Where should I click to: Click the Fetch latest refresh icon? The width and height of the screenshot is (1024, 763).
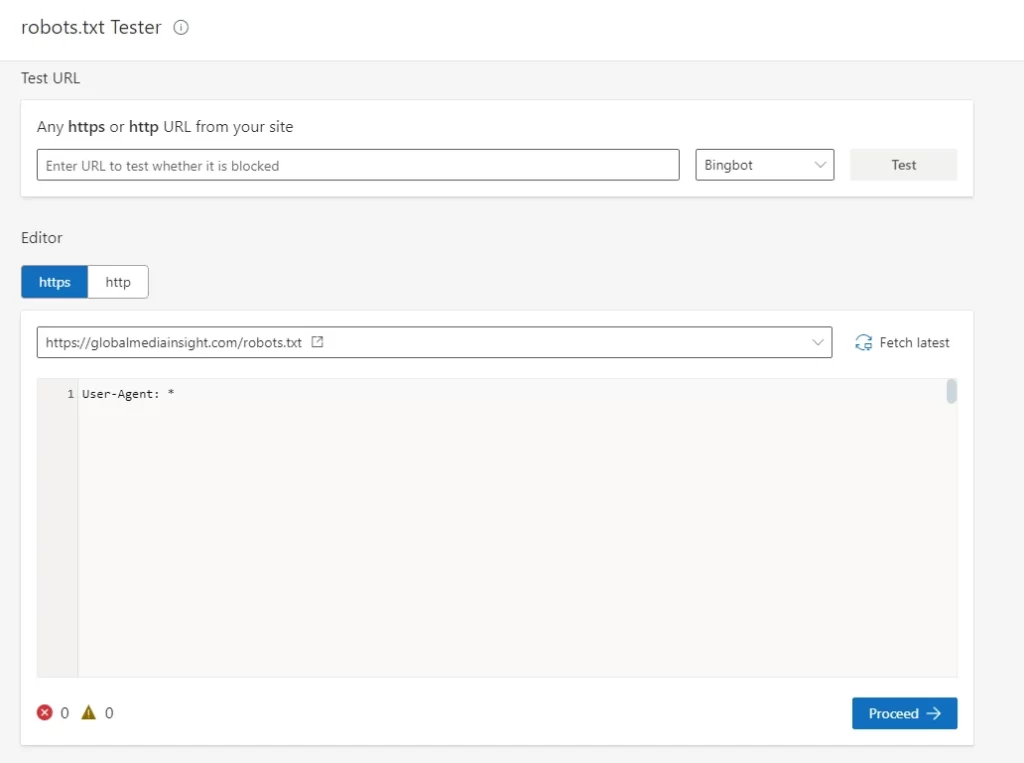click(x=864, y=342)
